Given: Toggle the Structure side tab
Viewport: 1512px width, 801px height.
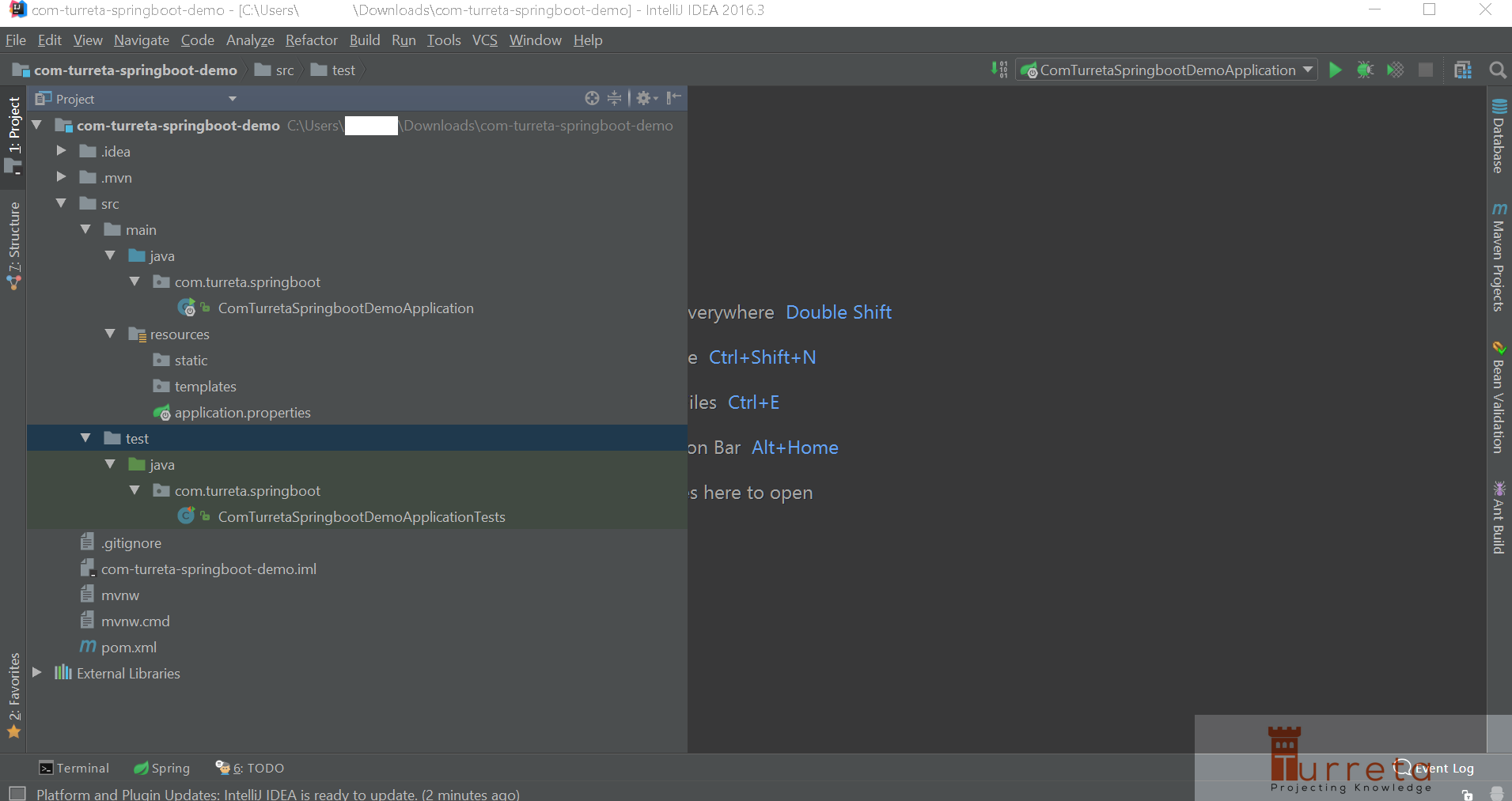Looking at the screenshot, I should click(x=13, y=246).
